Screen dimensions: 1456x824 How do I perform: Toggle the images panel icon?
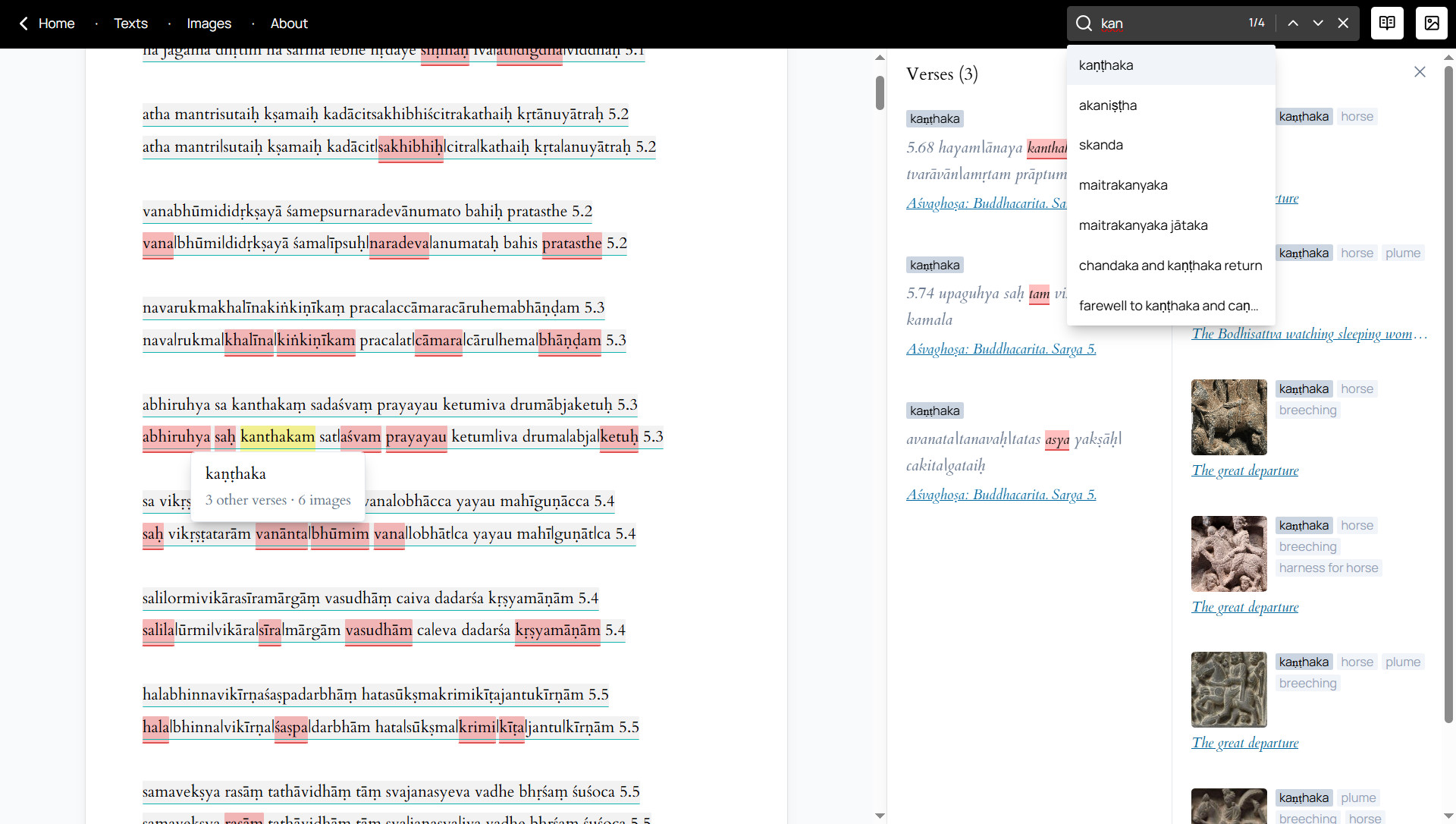(x=1431, y=24)
